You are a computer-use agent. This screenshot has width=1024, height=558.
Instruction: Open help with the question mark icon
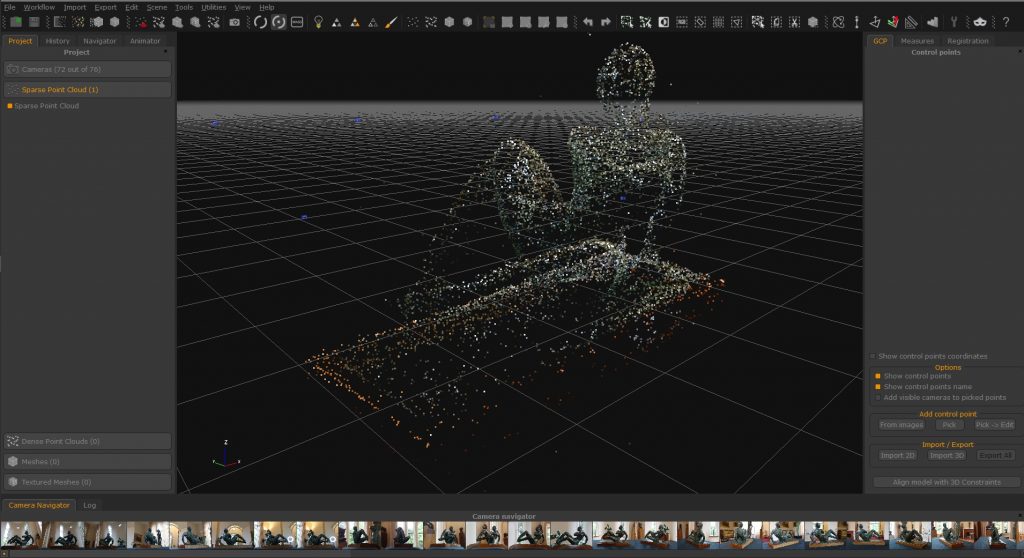(x=1006, y=22)
